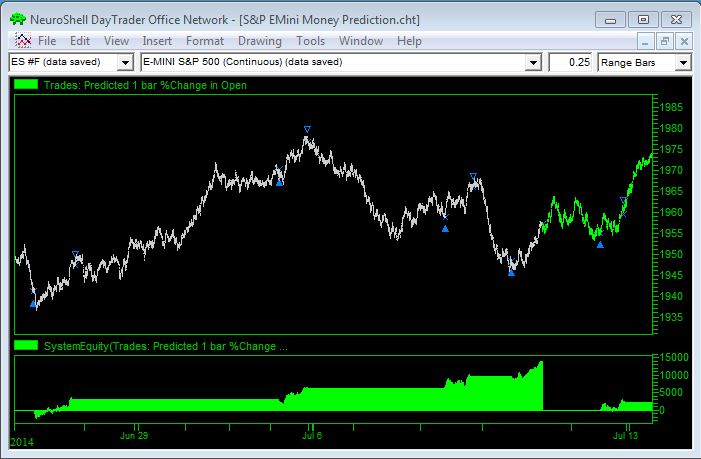Click the chart document icon in menu bar
This screenshot has width=701, height=459.
pyautogui.click(x=23, y=41)
